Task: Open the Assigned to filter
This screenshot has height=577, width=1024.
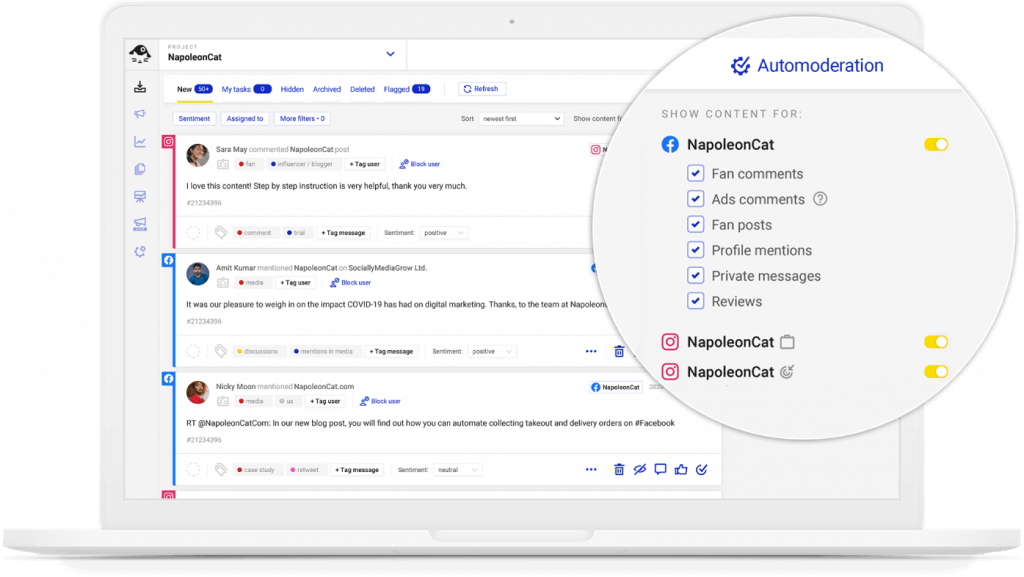Action: tap(245, 119)
